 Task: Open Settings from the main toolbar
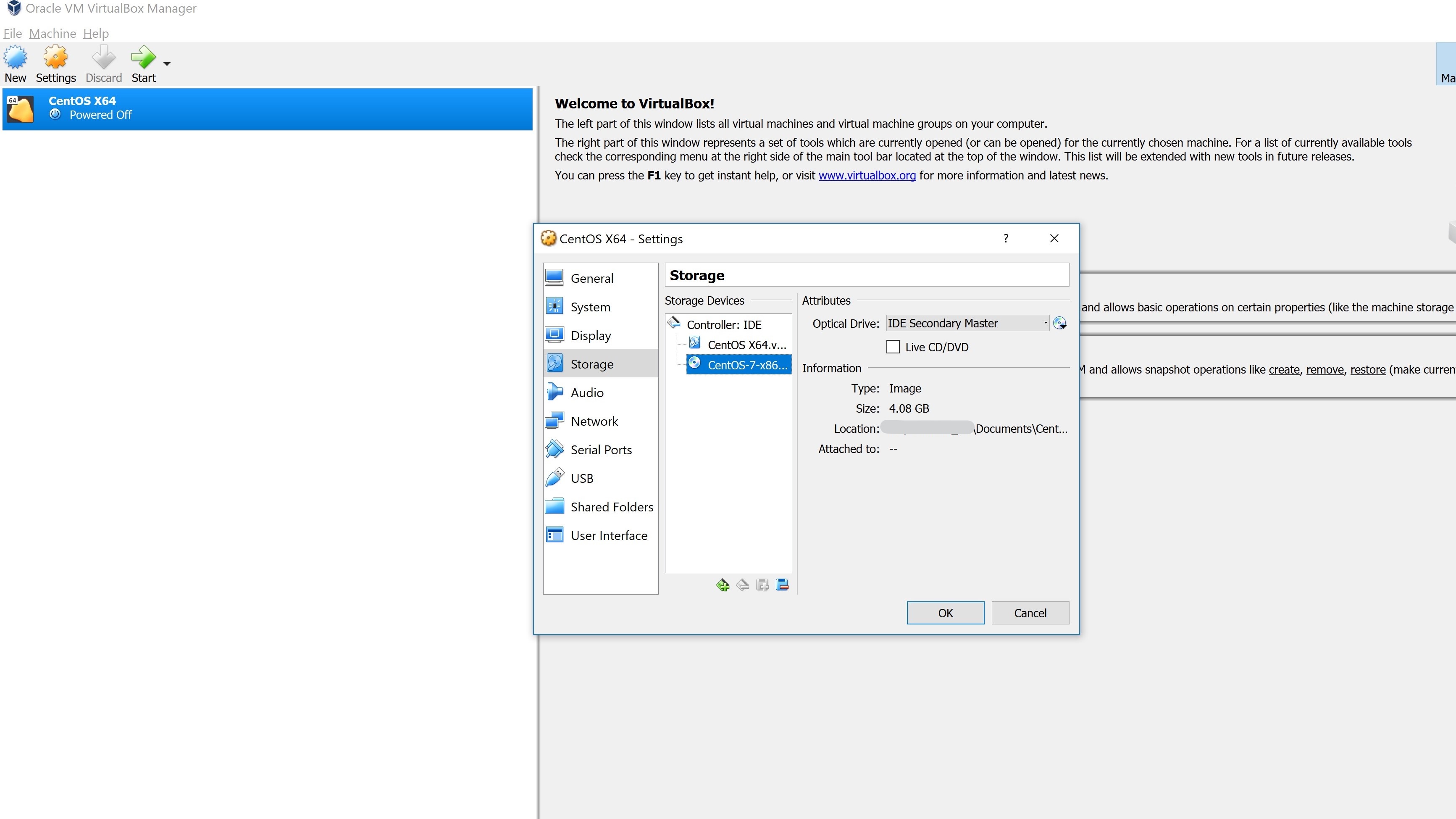click(x=55, y=57)
